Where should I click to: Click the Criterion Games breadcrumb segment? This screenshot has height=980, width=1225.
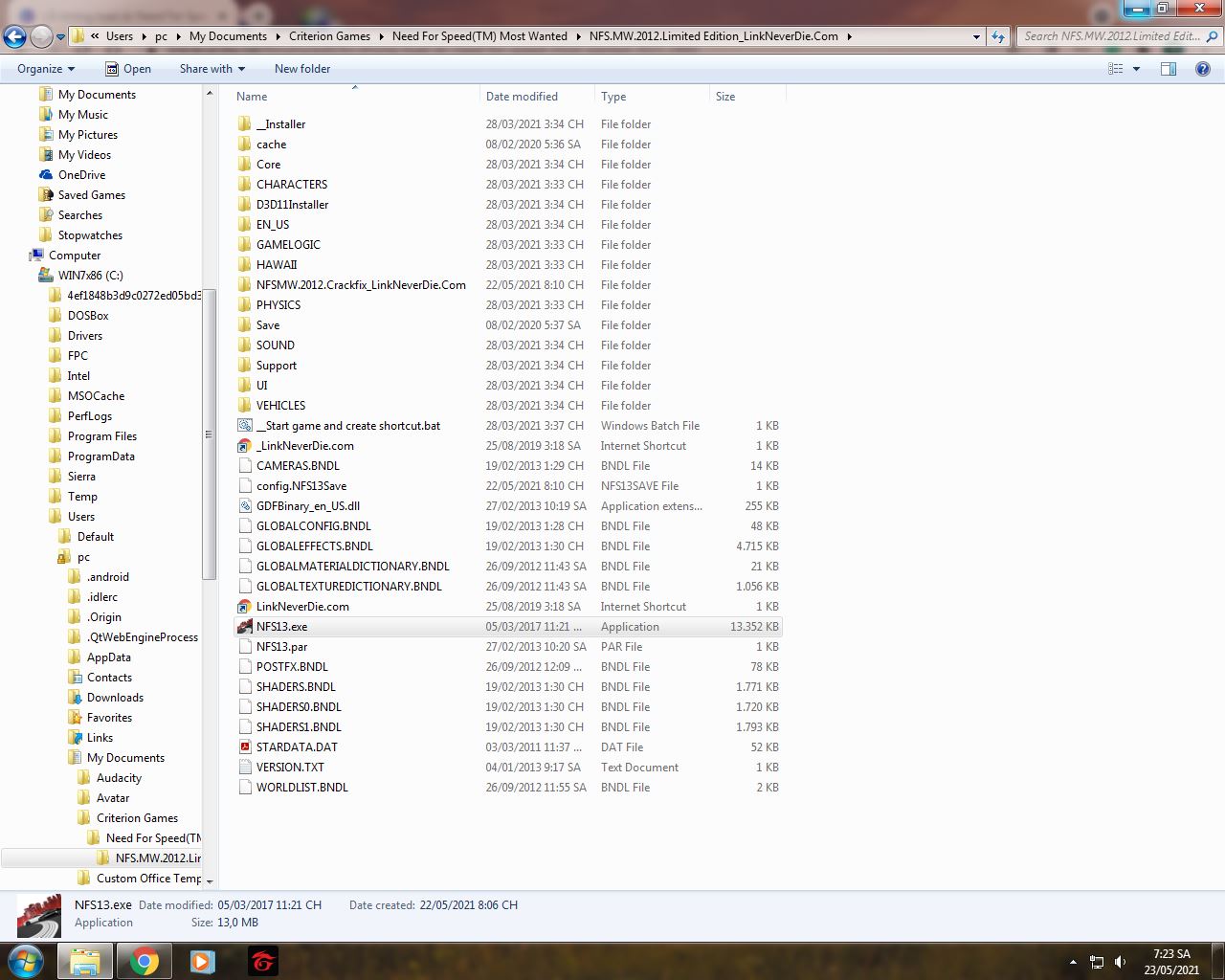pos(329,36)
